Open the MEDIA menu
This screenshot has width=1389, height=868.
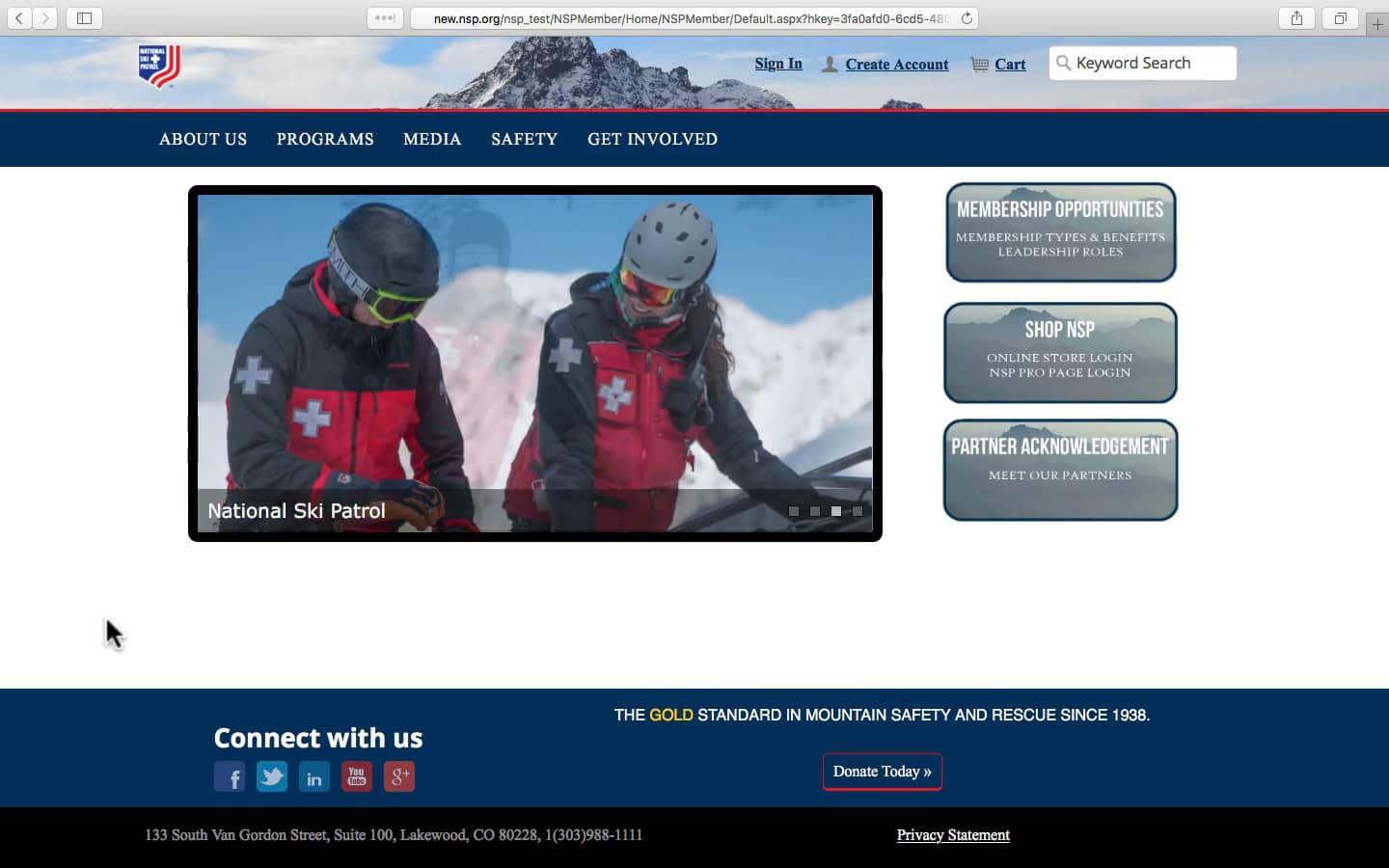click(432, 139)
